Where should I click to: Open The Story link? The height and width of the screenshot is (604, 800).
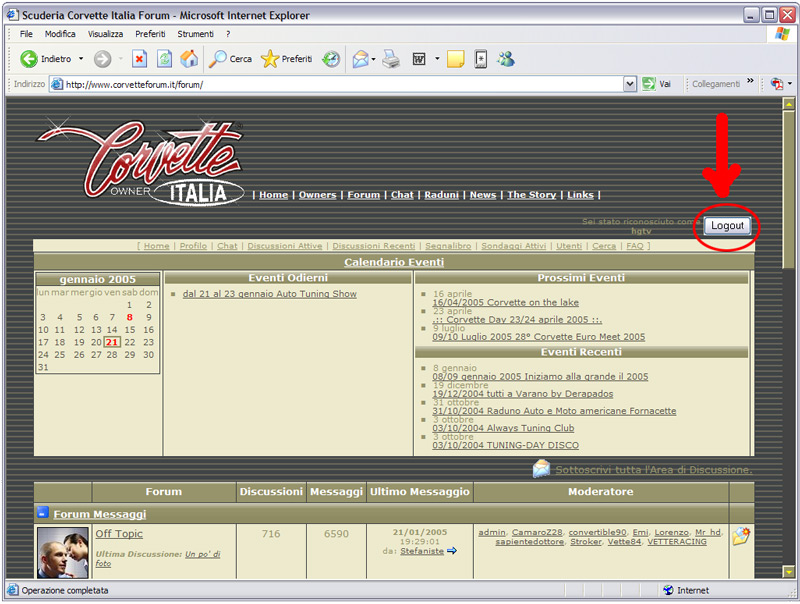pos(531,195)
